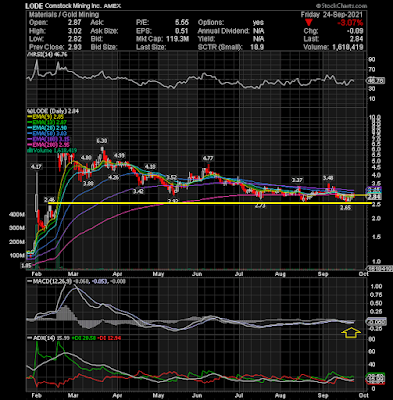393x400 pixels.
Task: Click the purple EMA(100) legend entry
Action: [x=47, y=139]
